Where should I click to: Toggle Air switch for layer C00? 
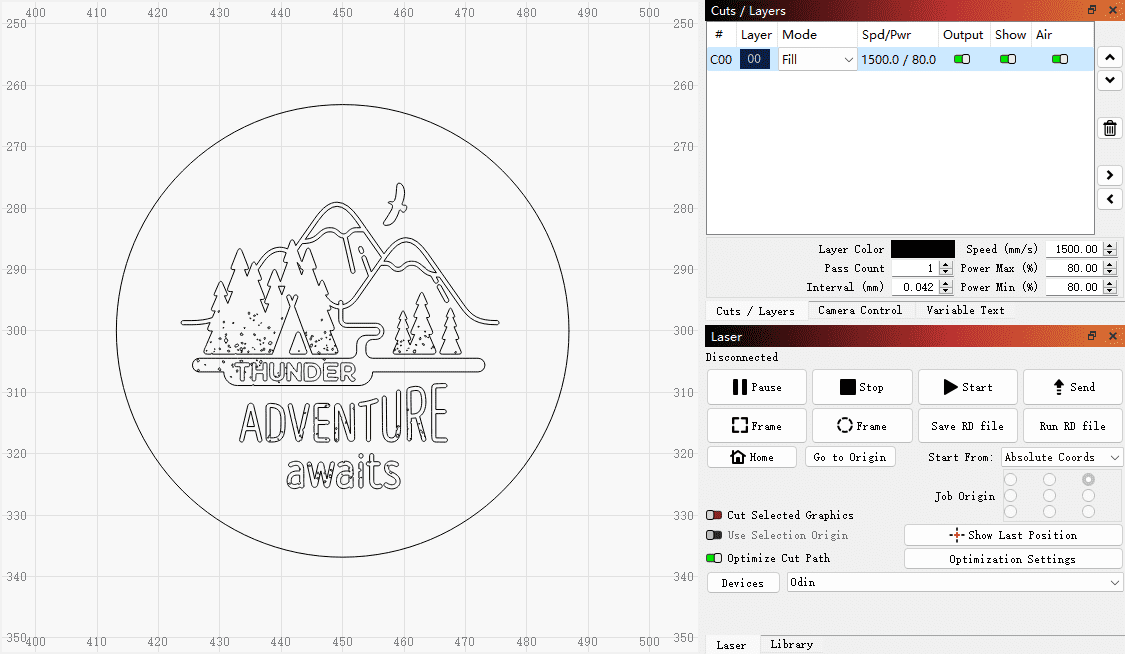pyautogui.click(x=1060, y=59)
